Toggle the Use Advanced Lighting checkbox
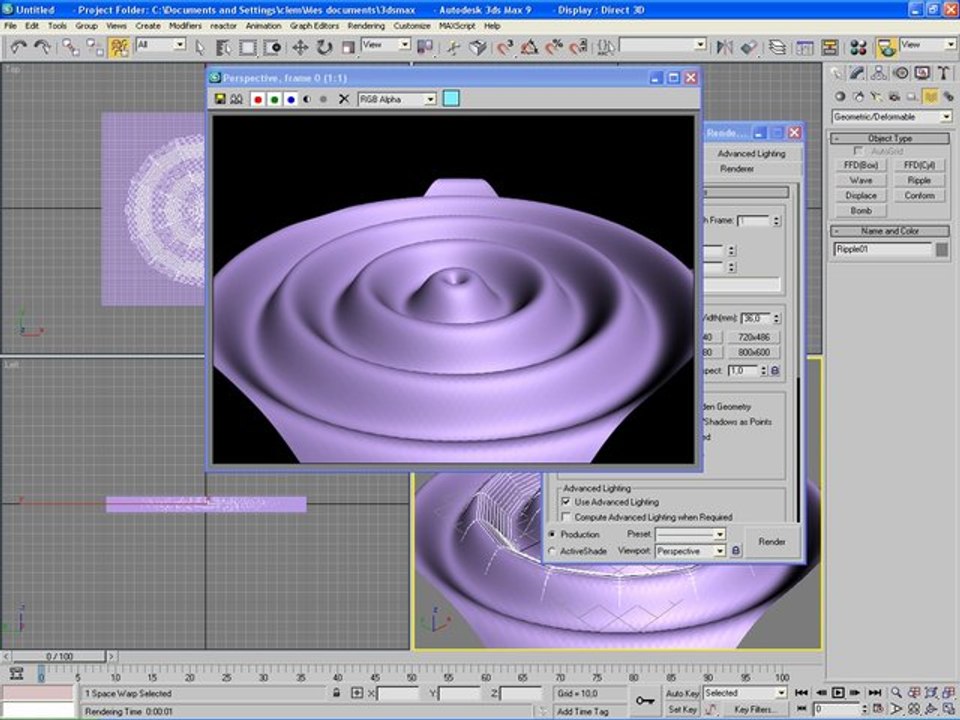Viewport: 960px width, 720px height. tap(566, 501)
